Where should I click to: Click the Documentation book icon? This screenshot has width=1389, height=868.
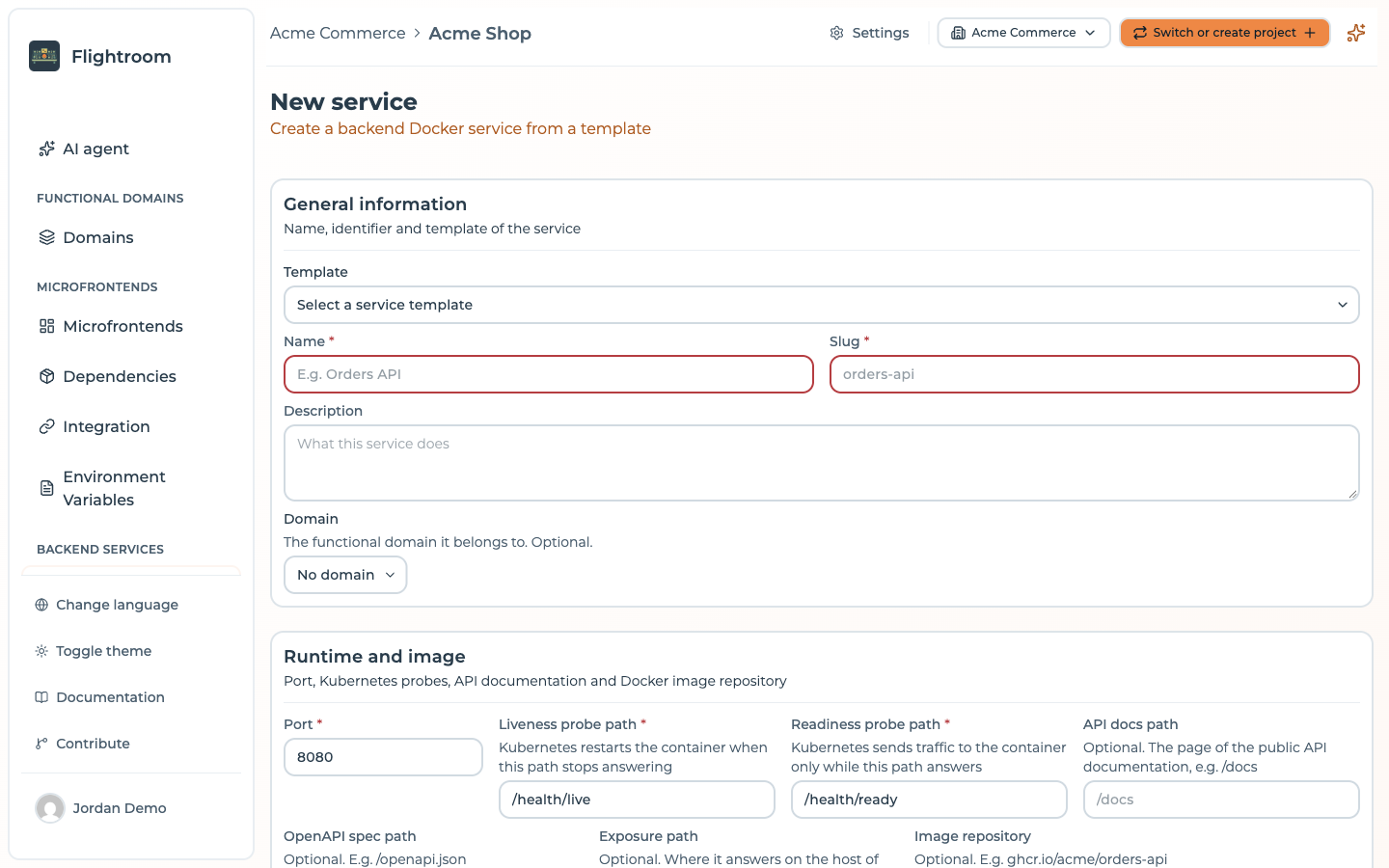coord(41,697)
